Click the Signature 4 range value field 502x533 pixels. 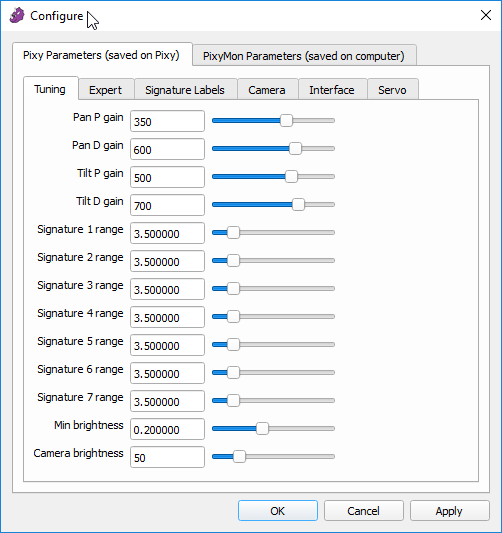pyautogui.click(x=167, y=317)
